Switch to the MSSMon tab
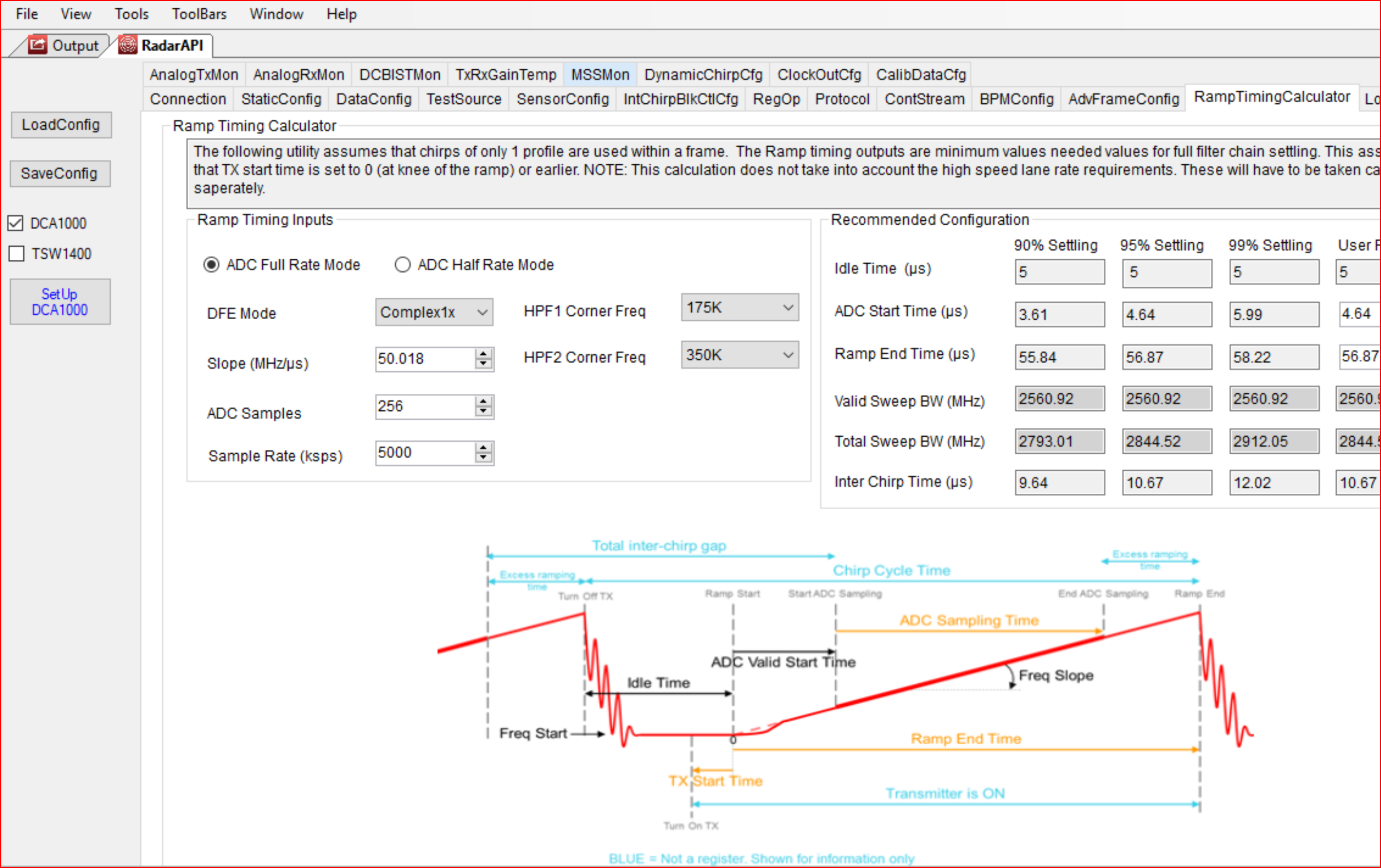1381x868 pixels. click(600, 75)
